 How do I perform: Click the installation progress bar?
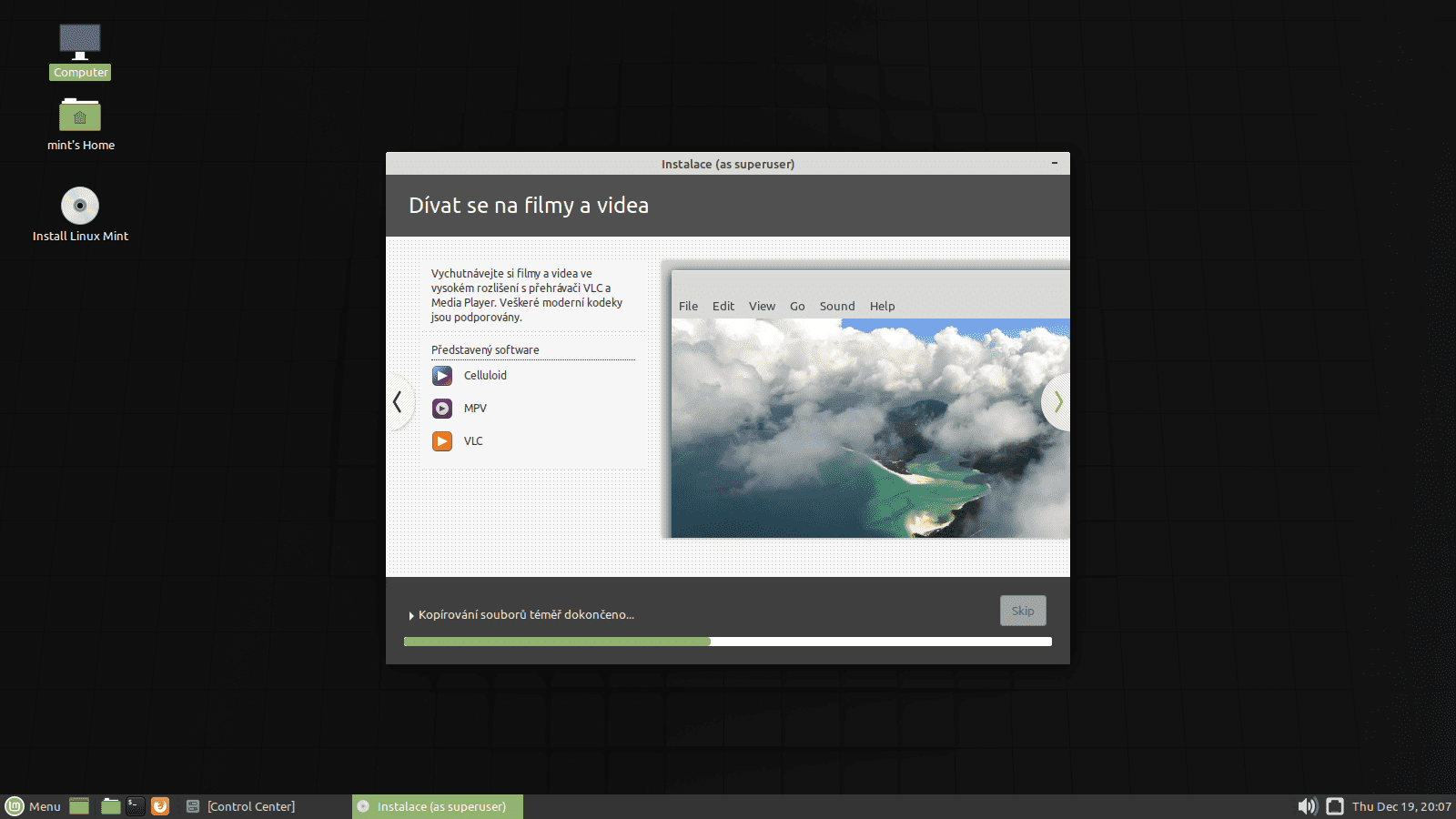point(727,641)
